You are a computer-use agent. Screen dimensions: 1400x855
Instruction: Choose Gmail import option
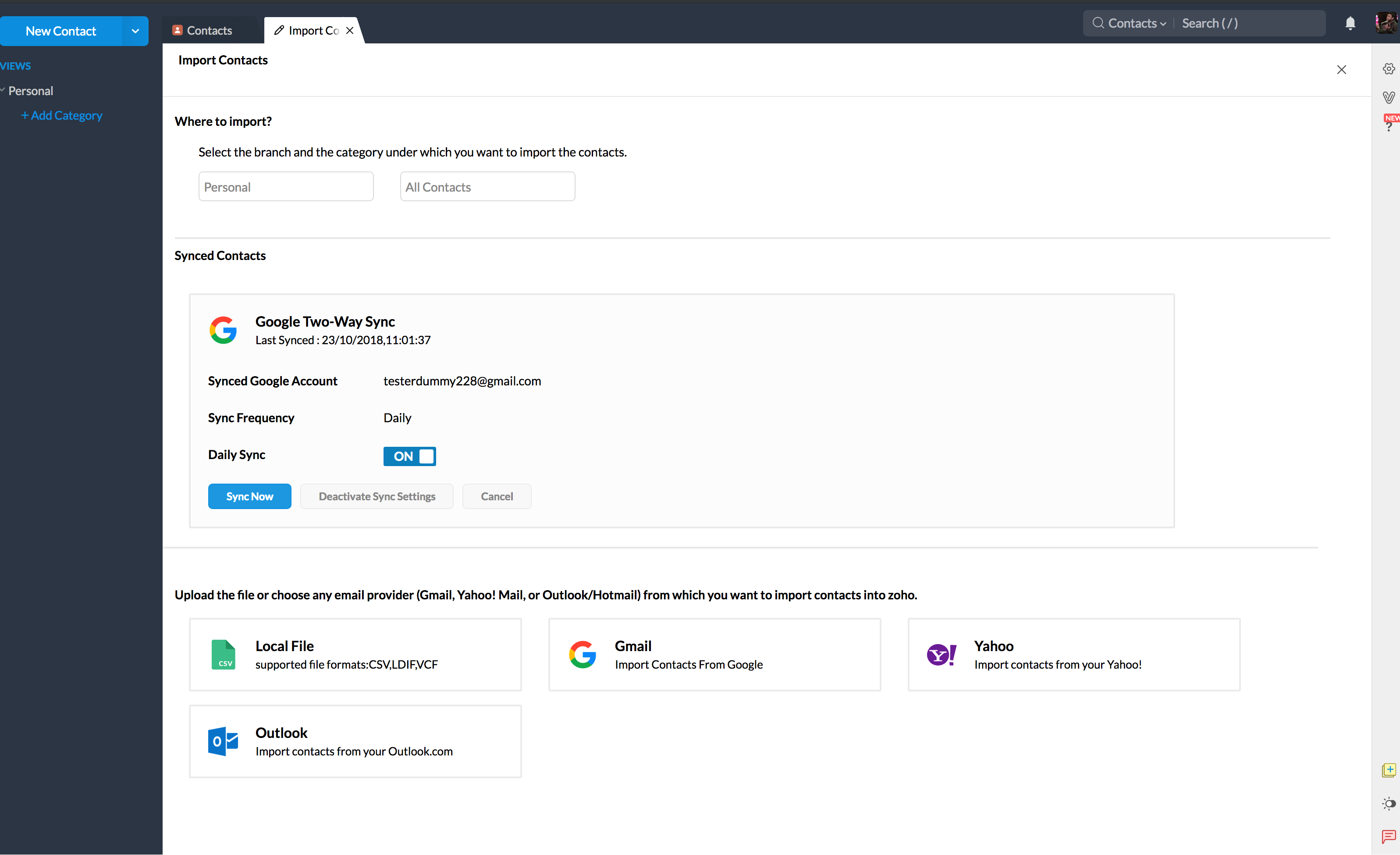click(715, 654)
